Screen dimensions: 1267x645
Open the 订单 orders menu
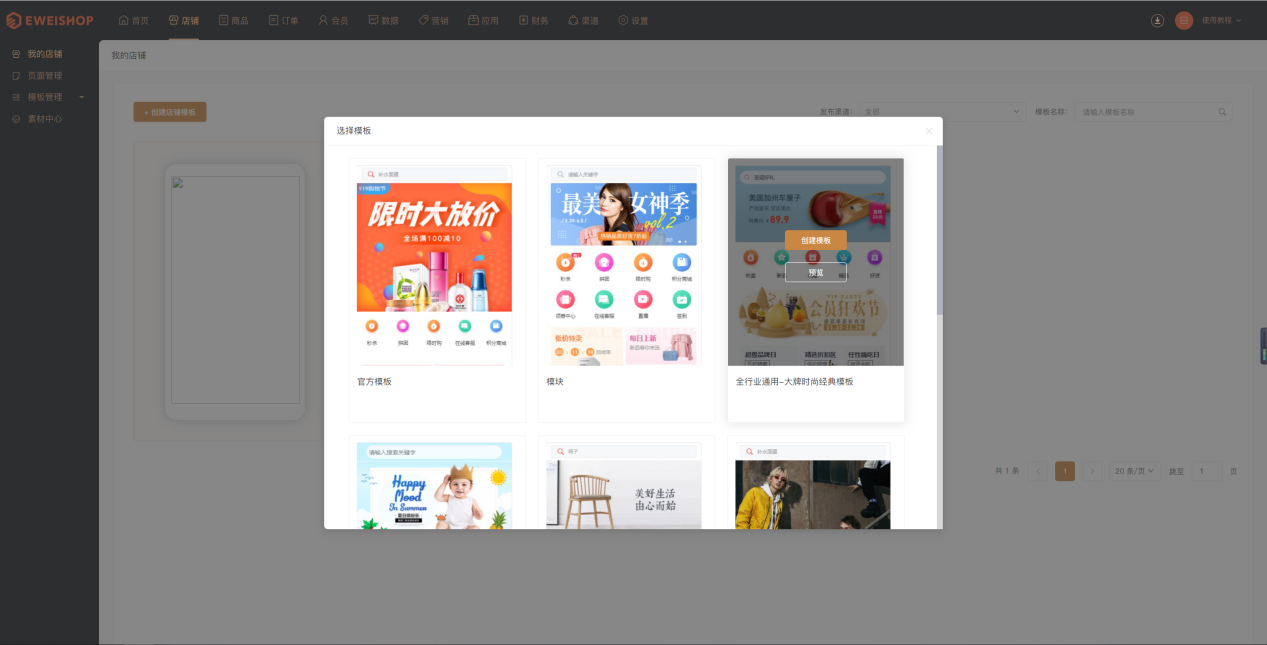tap(284, 20)
